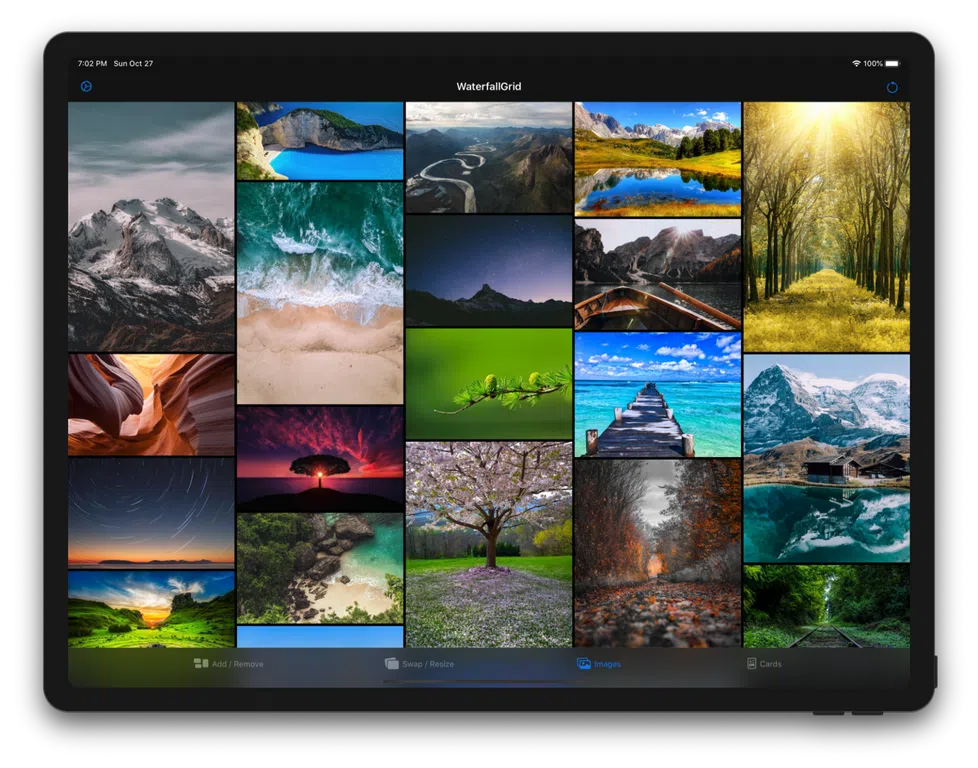The image size is (978, 768).
Task: Switch to the Add / Remove tab
Action: 229,664
